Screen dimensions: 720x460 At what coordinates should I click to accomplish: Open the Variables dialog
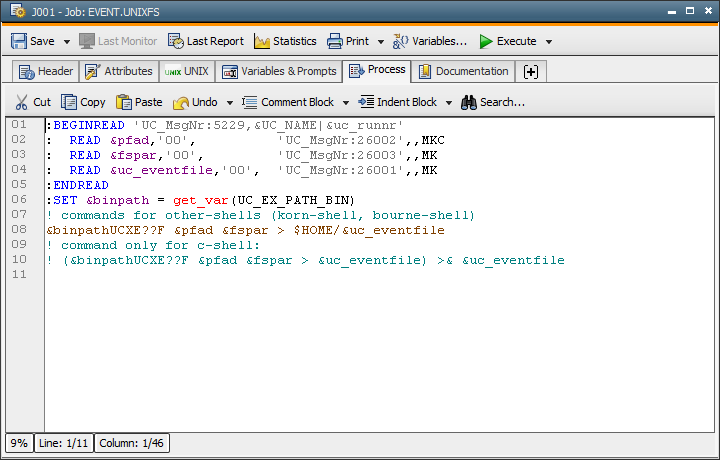429,41
